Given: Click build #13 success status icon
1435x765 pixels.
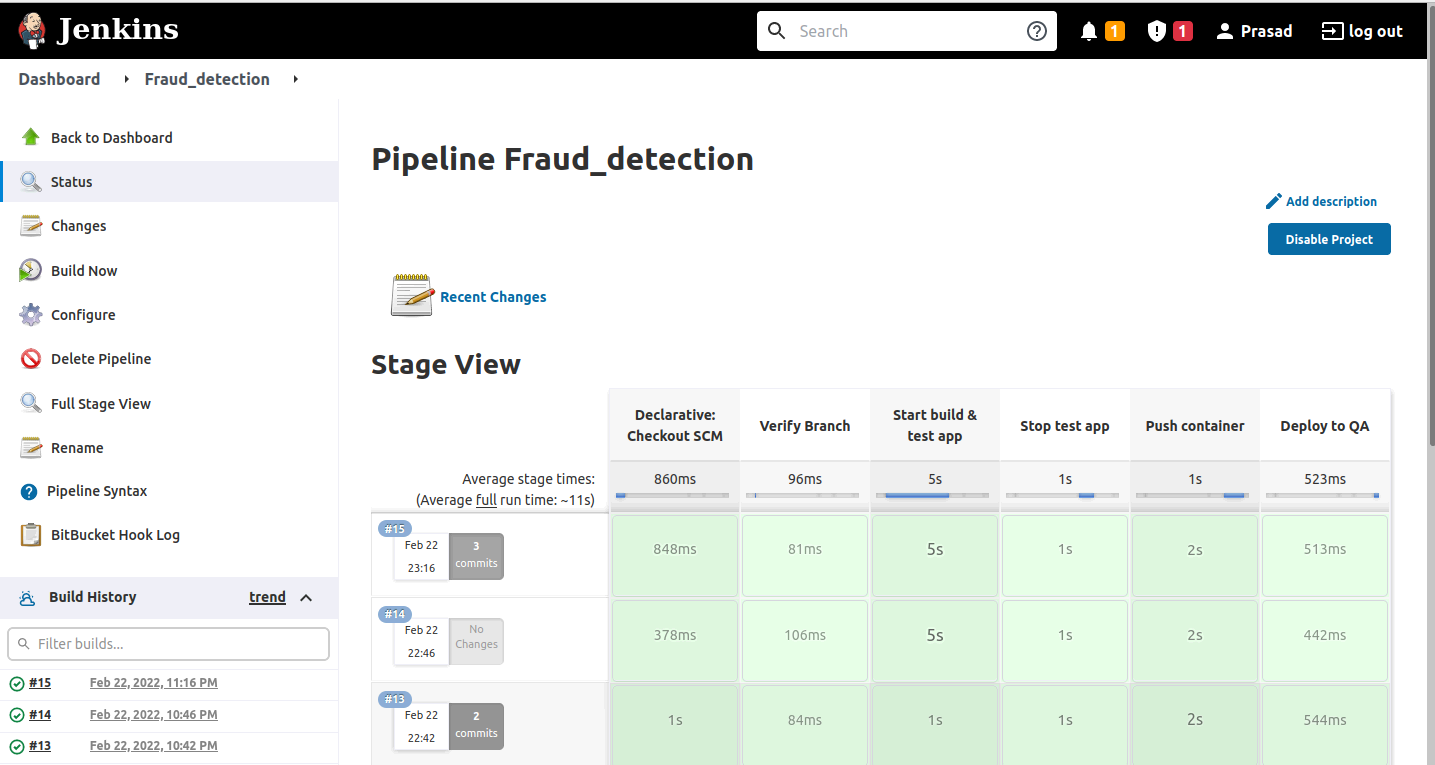Looking at the screenshot, I should [16, 746].
